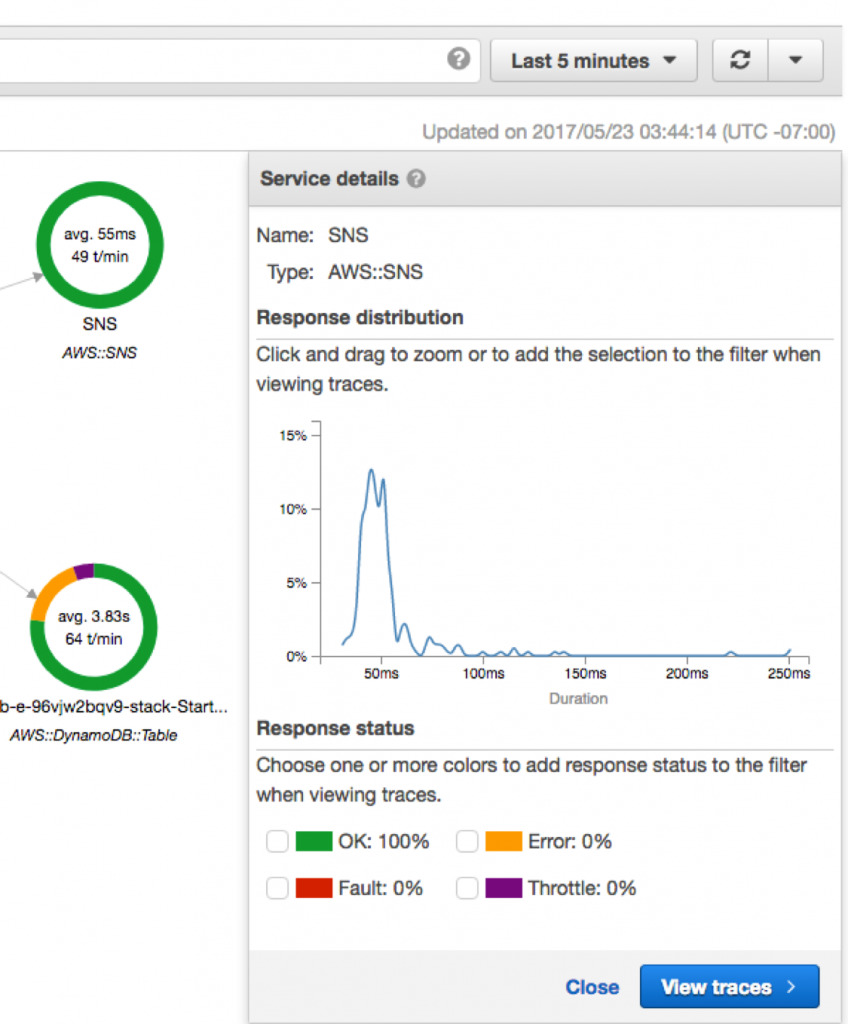Click the green OK color swatch
Image resolution: width=848 pixels, height=1024 pixels.
[x=314, y=841]
